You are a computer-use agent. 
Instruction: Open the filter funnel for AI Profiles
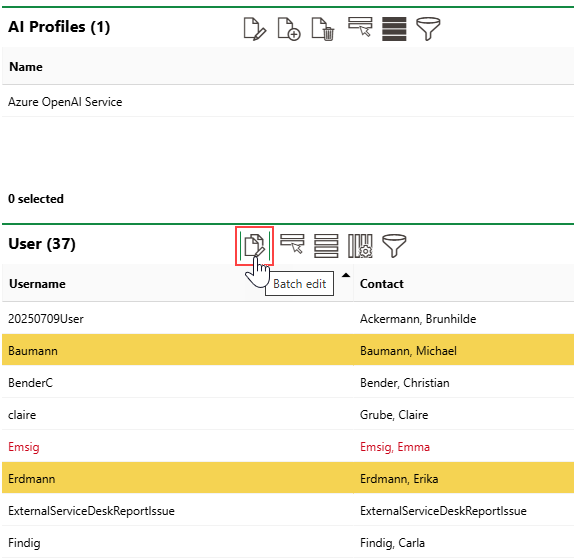click(428, 29)
